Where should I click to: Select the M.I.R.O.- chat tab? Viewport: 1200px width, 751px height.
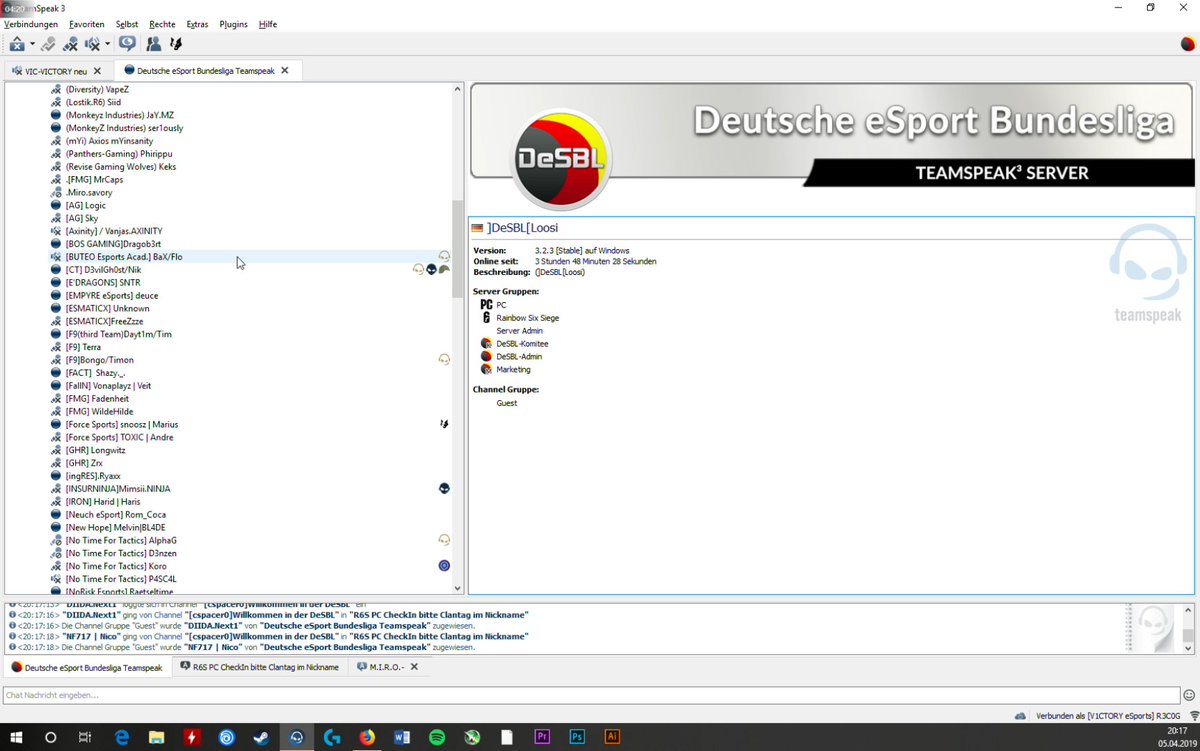click(387, 667)
